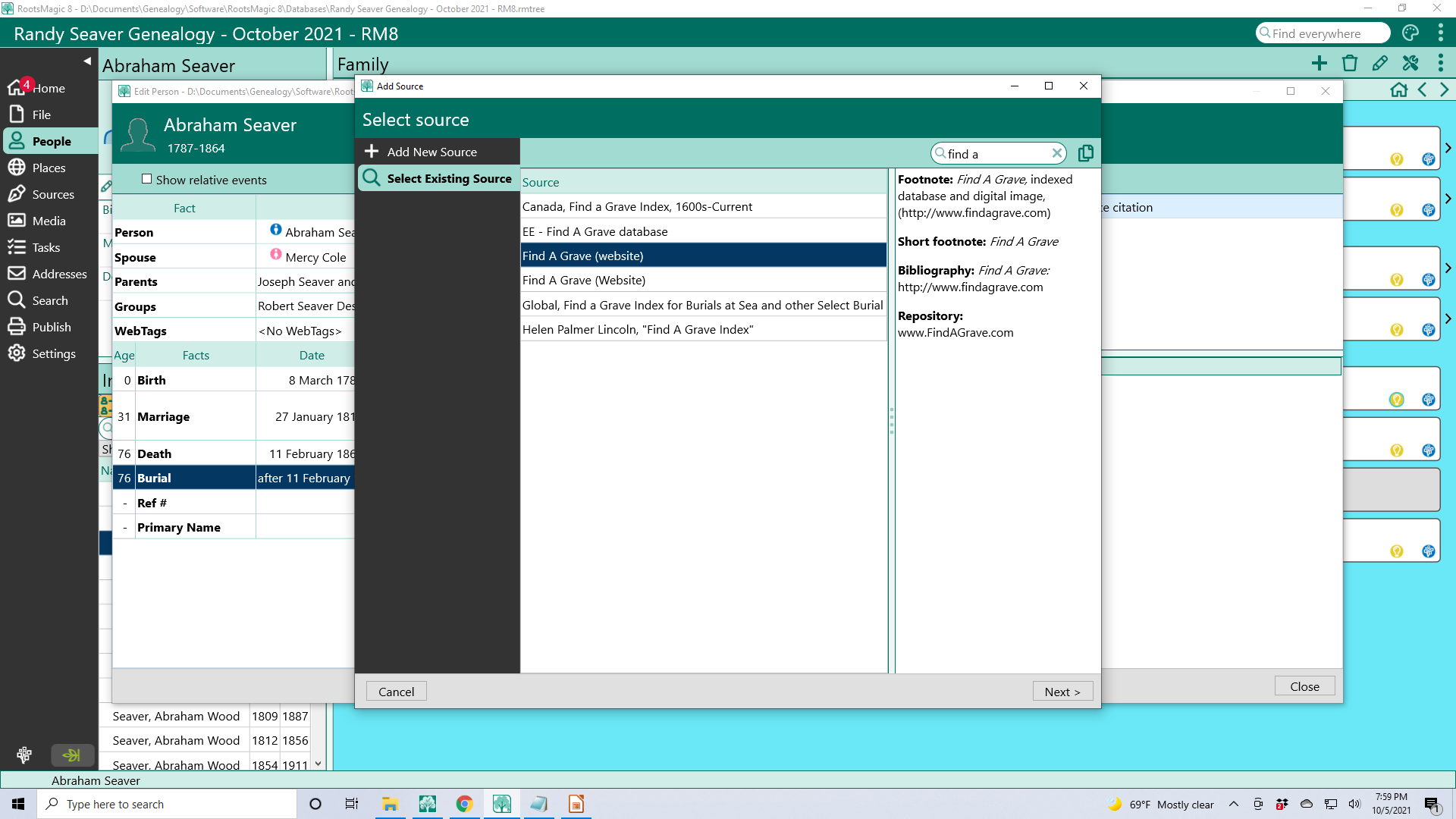The height and width of the screenshot is (819, 1456).
Task: Open the File page in sidebar
Action: [x=49, y=115]
